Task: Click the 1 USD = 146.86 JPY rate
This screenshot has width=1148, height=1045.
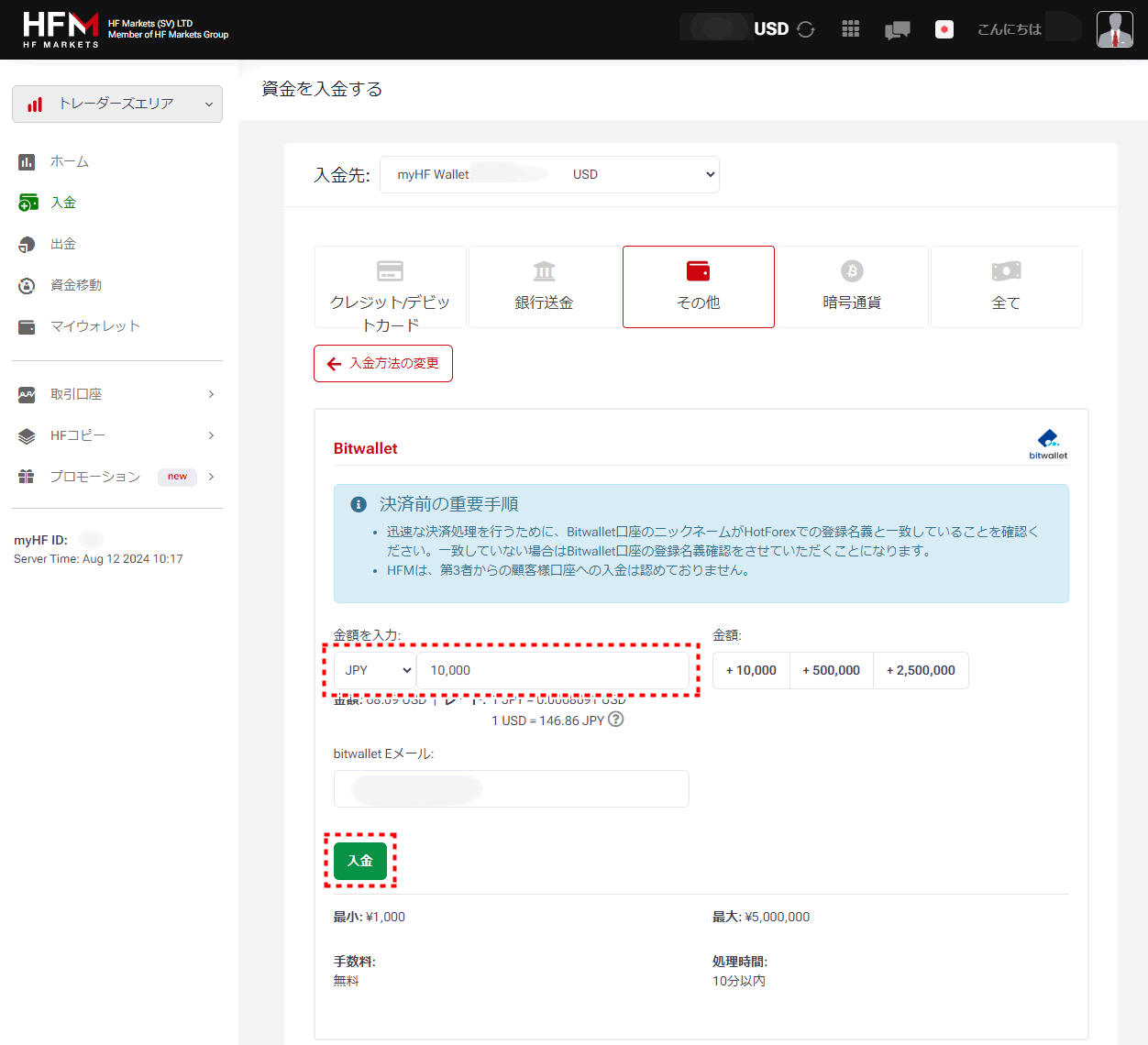Action: coord(548,720)
